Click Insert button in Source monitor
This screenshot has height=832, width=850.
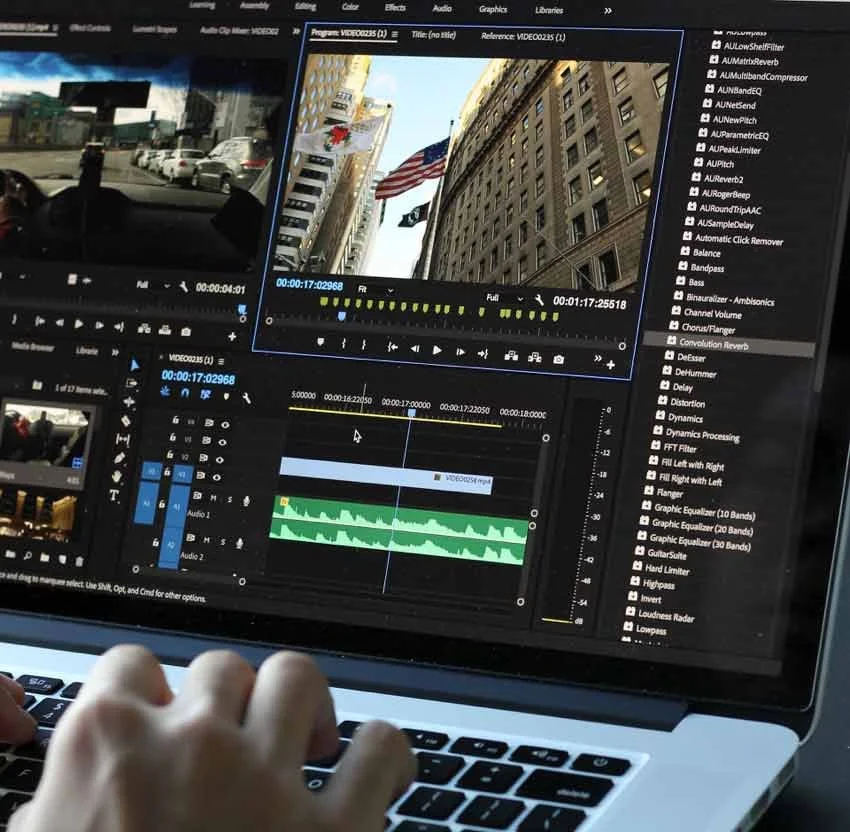(x=144, y=328)
